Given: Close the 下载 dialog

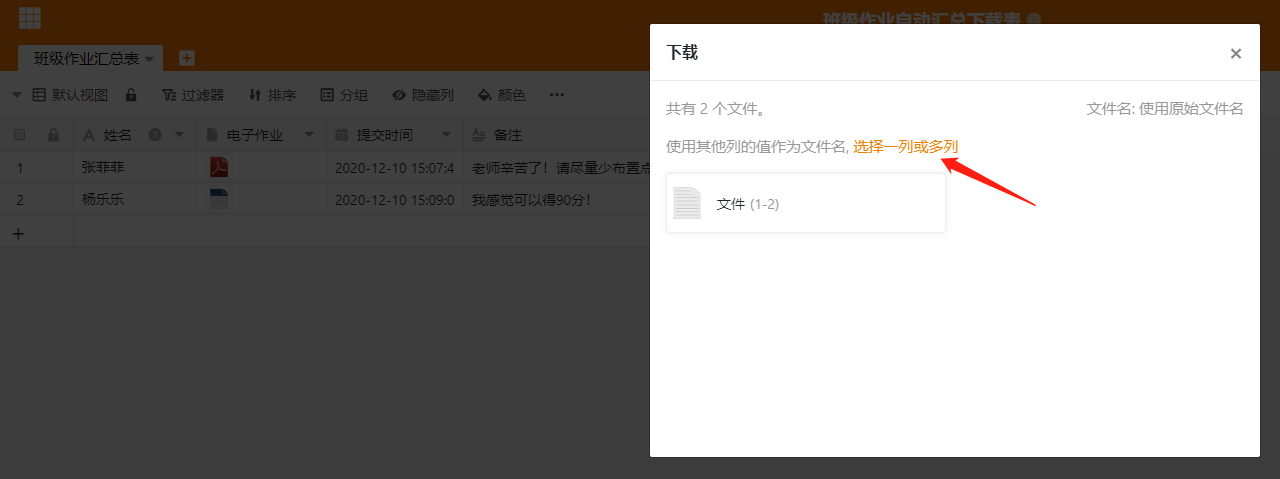Looking at the screenshot, I should pos(1236,53).
